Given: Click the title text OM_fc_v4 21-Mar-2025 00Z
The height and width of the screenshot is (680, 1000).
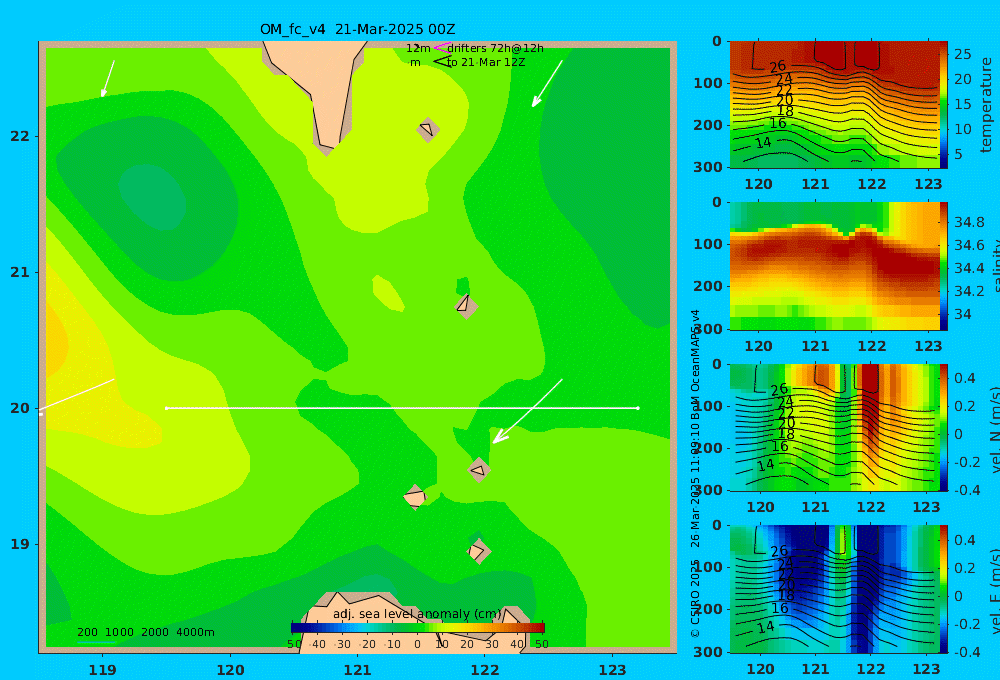Looking at the screenshot, I should point(357,29).
